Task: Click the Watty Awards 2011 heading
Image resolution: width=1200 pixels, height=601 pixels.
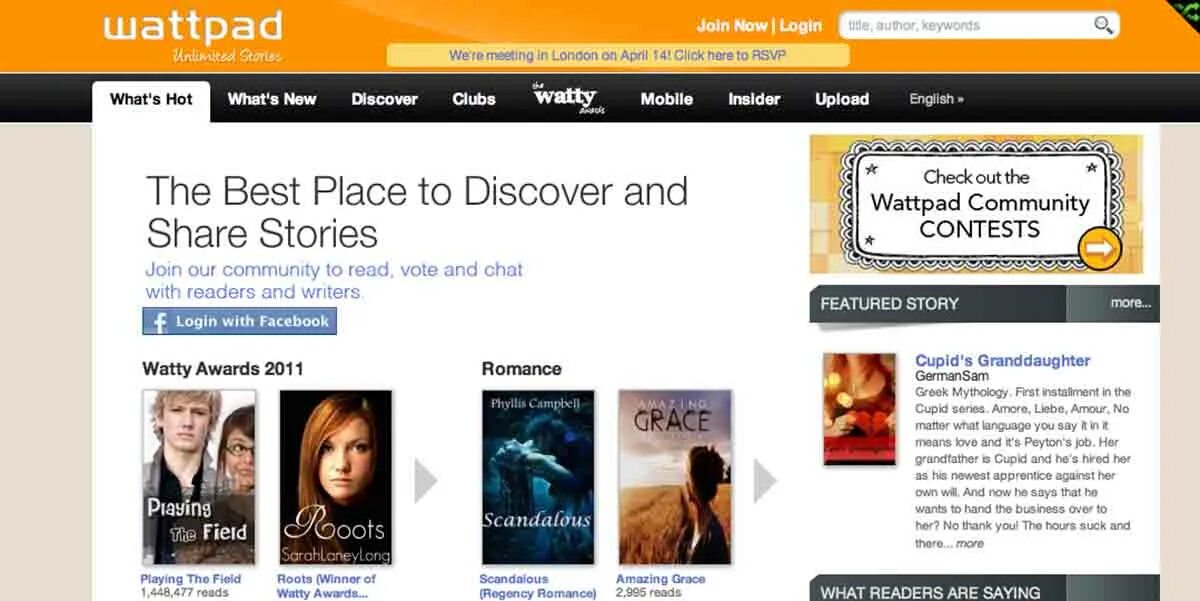Action: (x=223, y=369)
